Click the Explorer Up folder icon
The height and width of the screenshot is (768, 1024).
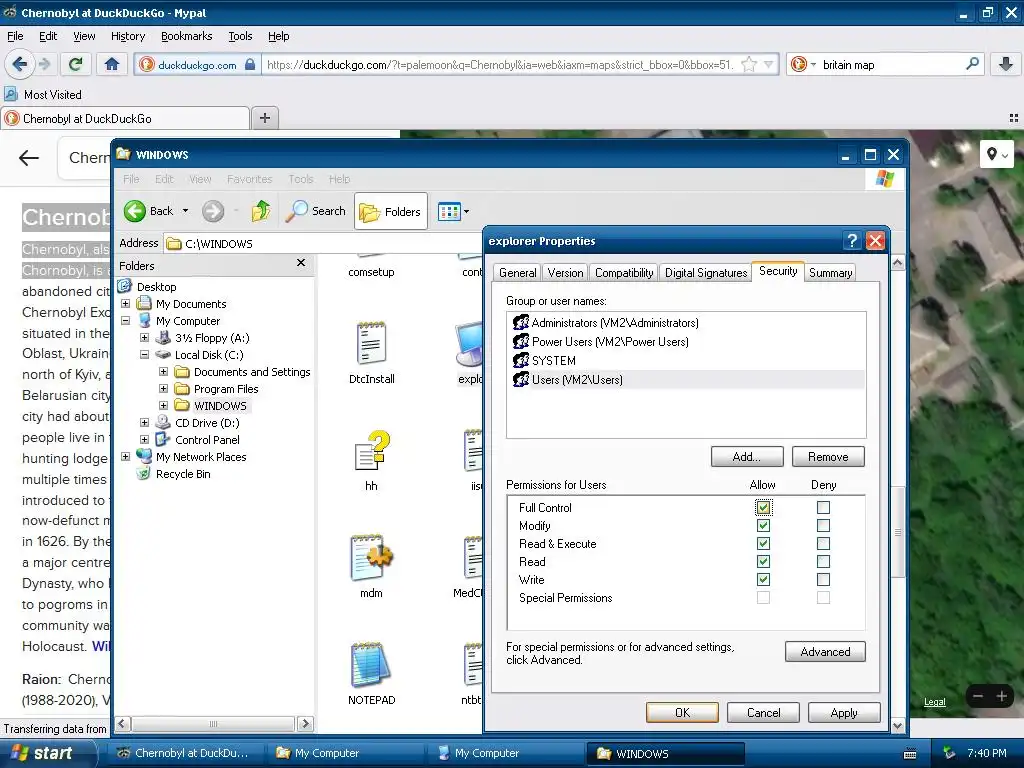(x=261, y=211)
